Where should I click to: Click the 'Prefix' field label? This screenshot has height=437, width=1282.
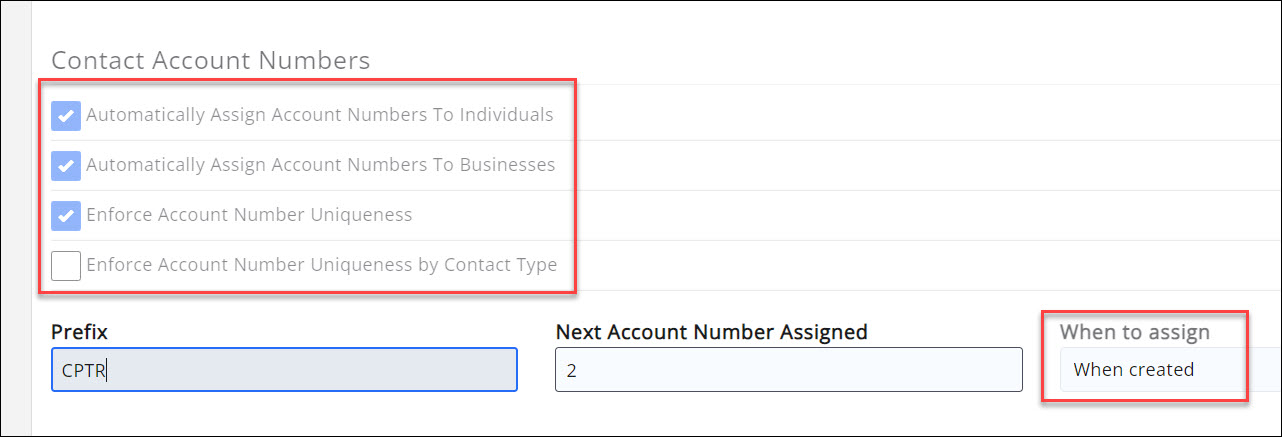tap(79, 331)
